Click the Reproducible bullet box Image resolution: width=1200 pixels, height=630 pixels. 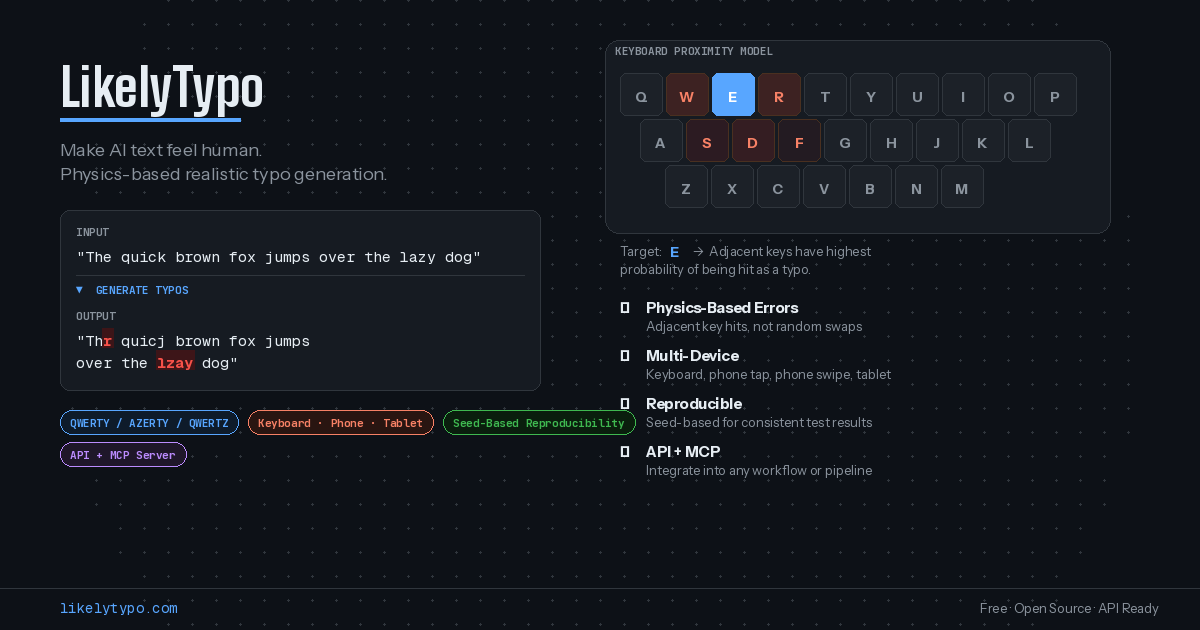(625, 404)
